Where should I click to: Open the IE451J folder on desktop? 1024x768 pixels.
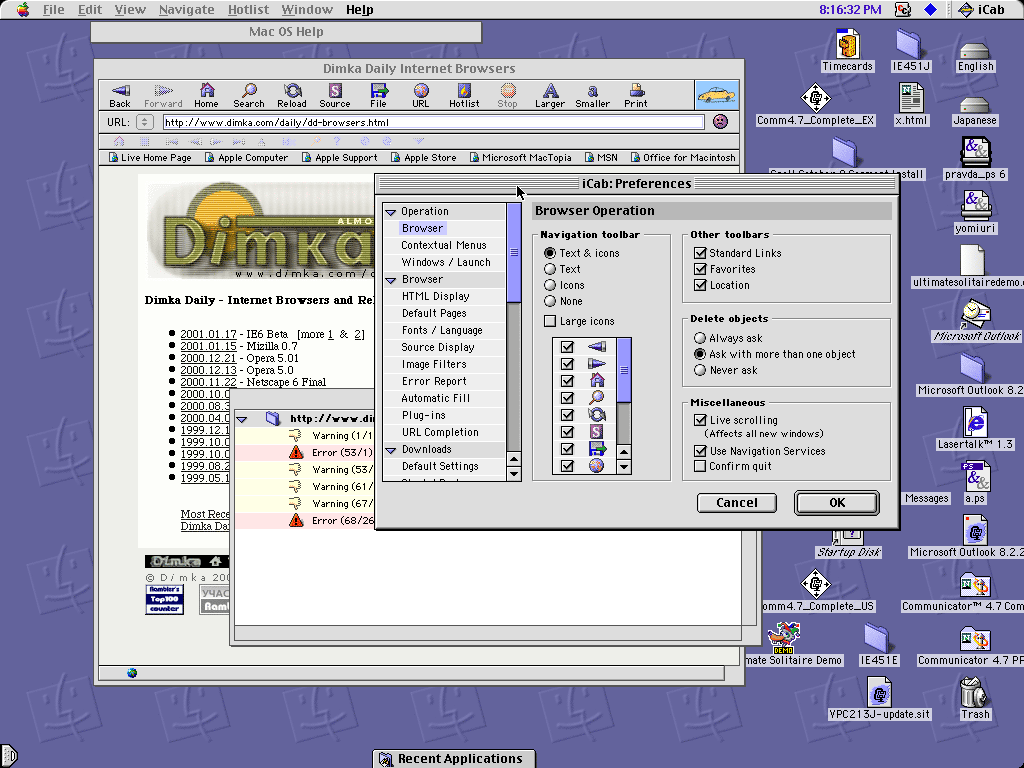pos(910,50)
